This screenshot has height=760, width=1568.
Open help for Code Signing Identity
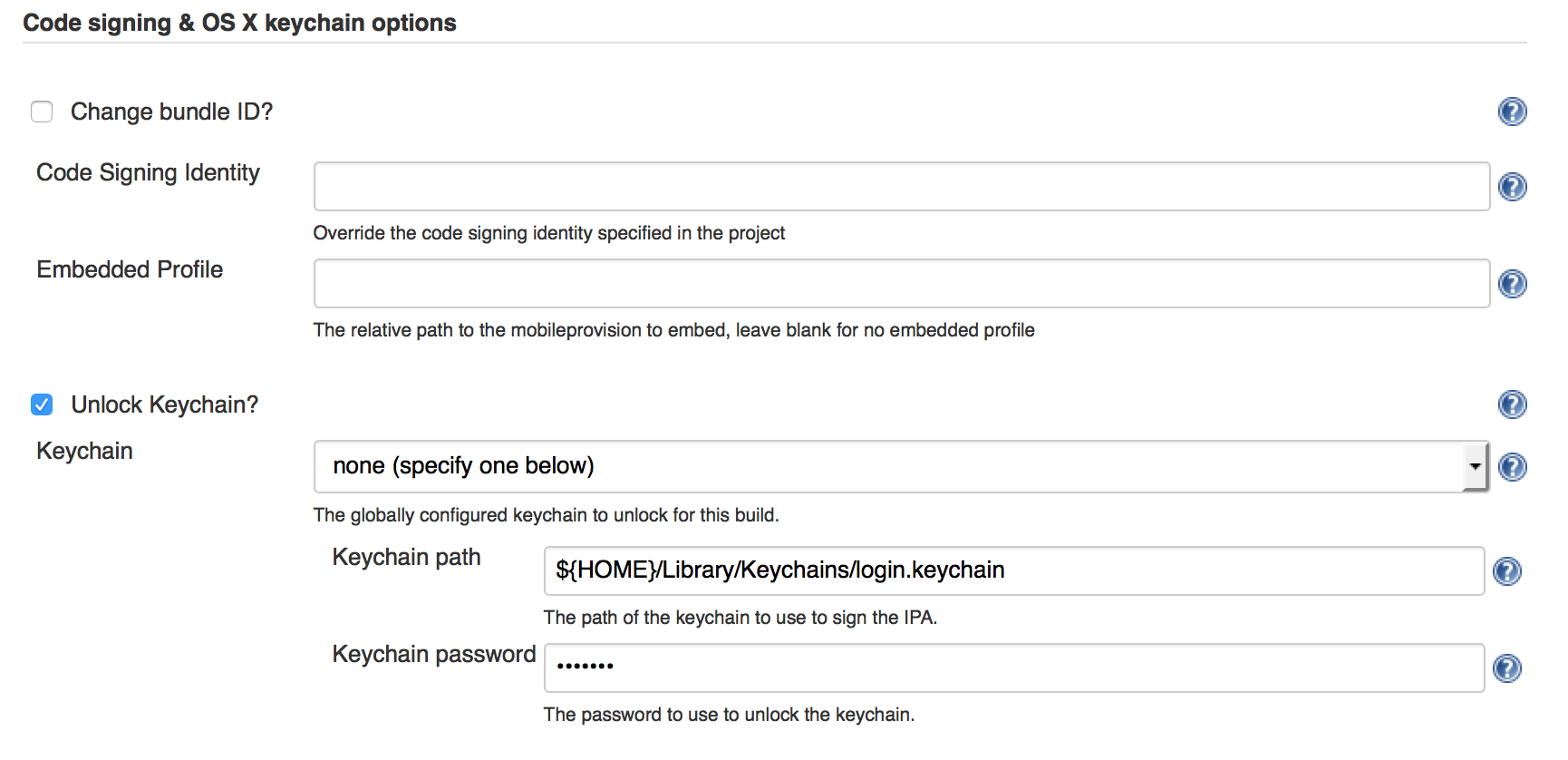click(x=1513, y=187)
